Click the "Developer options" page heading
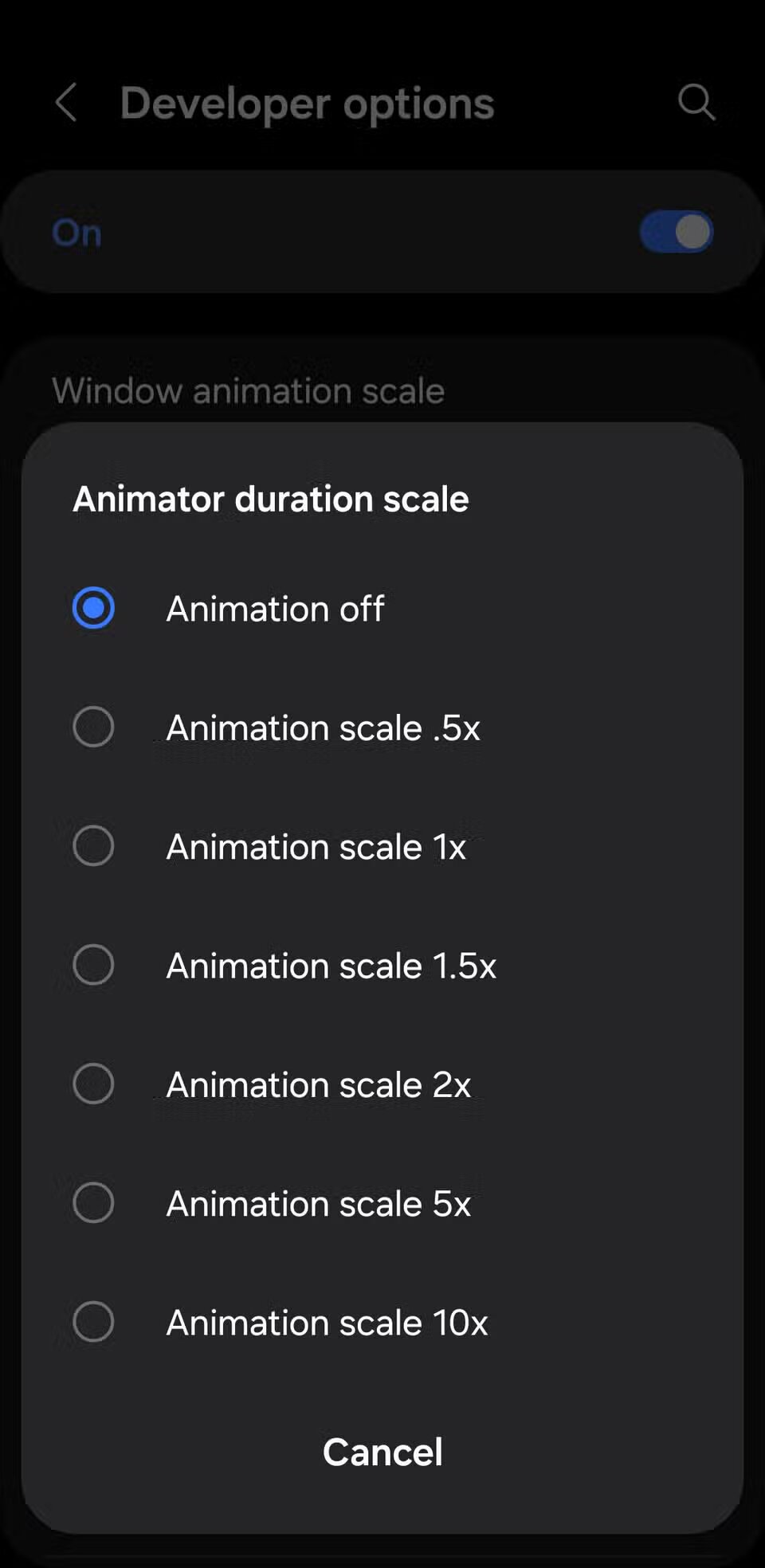The image size is (765, 1568). pos(307,104)
